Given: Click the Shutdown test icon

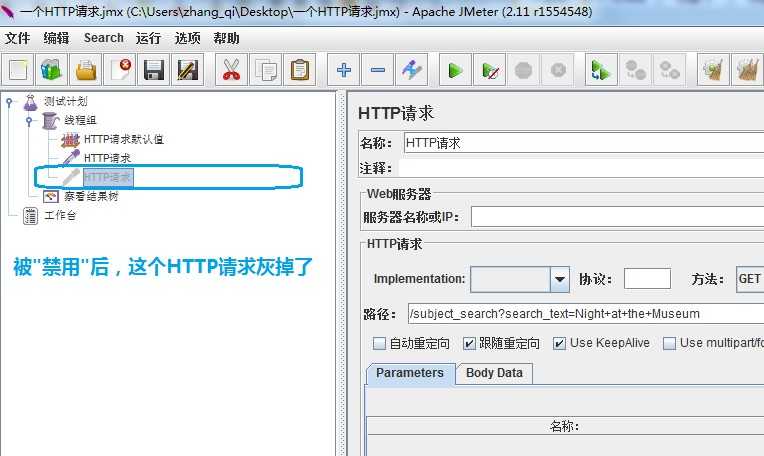Looking at the screenshot, I should coord(558,70).
